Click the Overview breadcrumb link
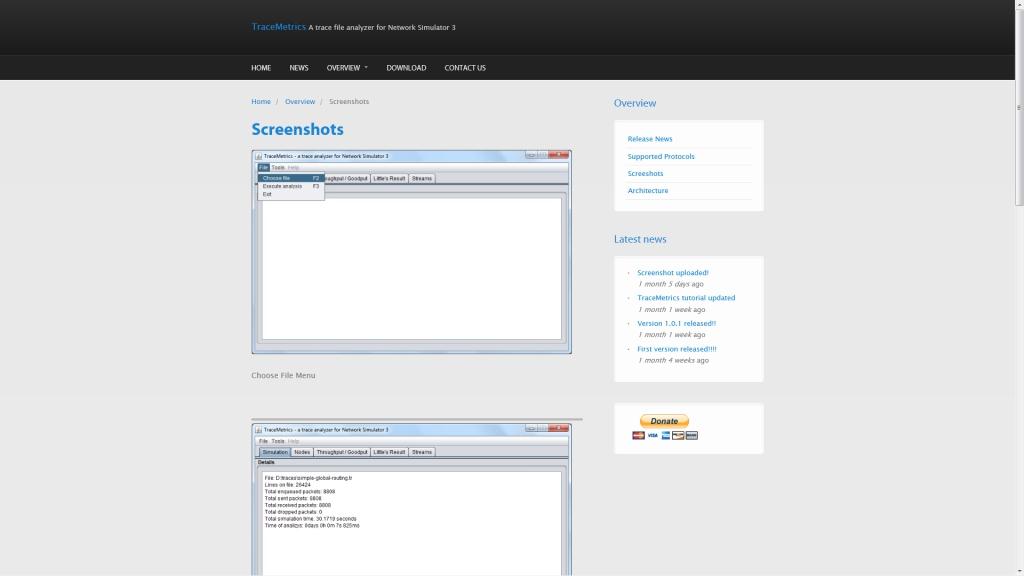Image resolution: width=1024 pixels, height=576 pixels. click(x=300, y=102)
